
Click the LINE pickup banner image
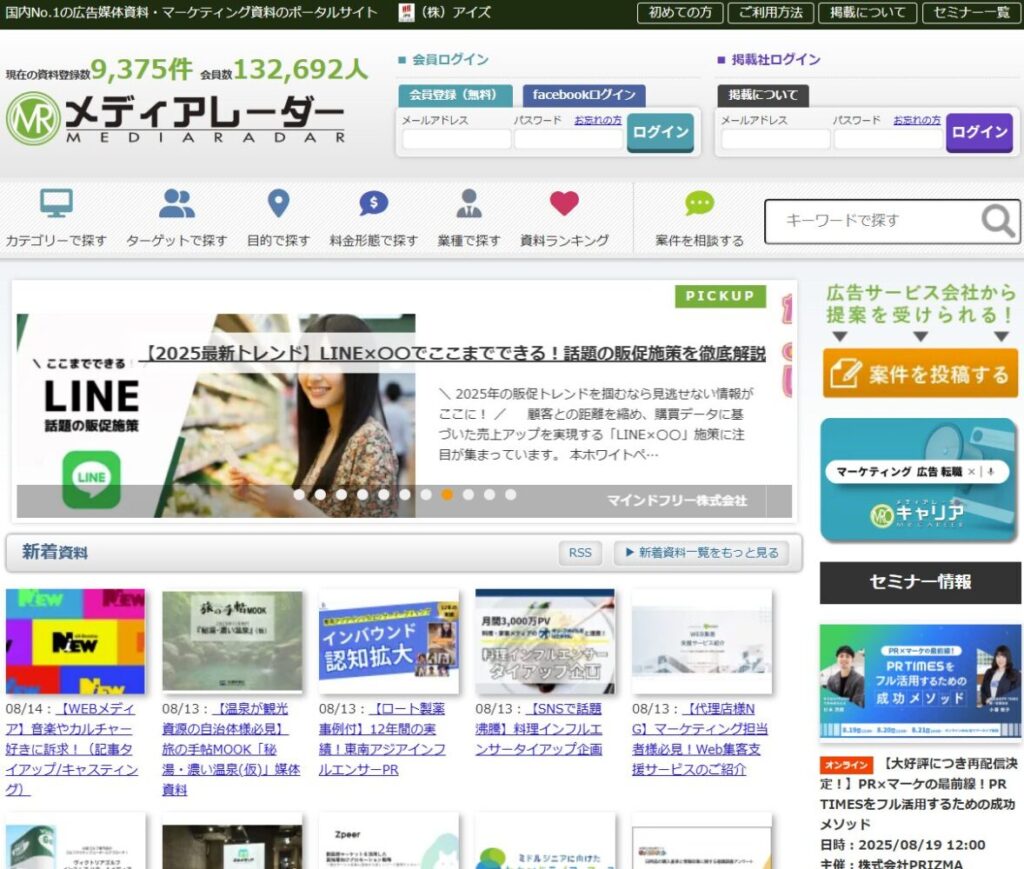(x=216, y=415)
